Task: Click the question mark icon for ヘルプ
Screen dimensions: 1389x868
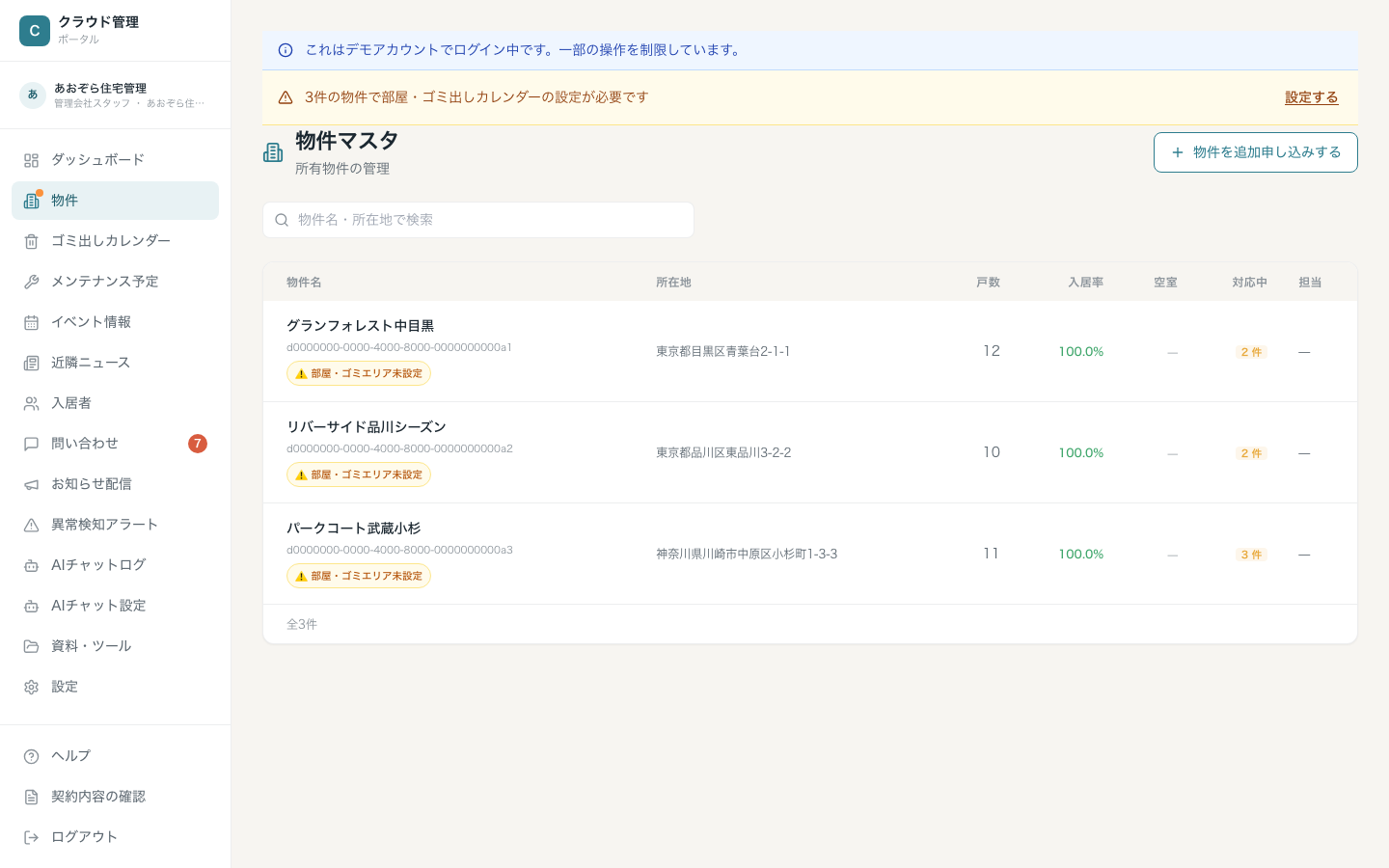Action: (31, 756)
